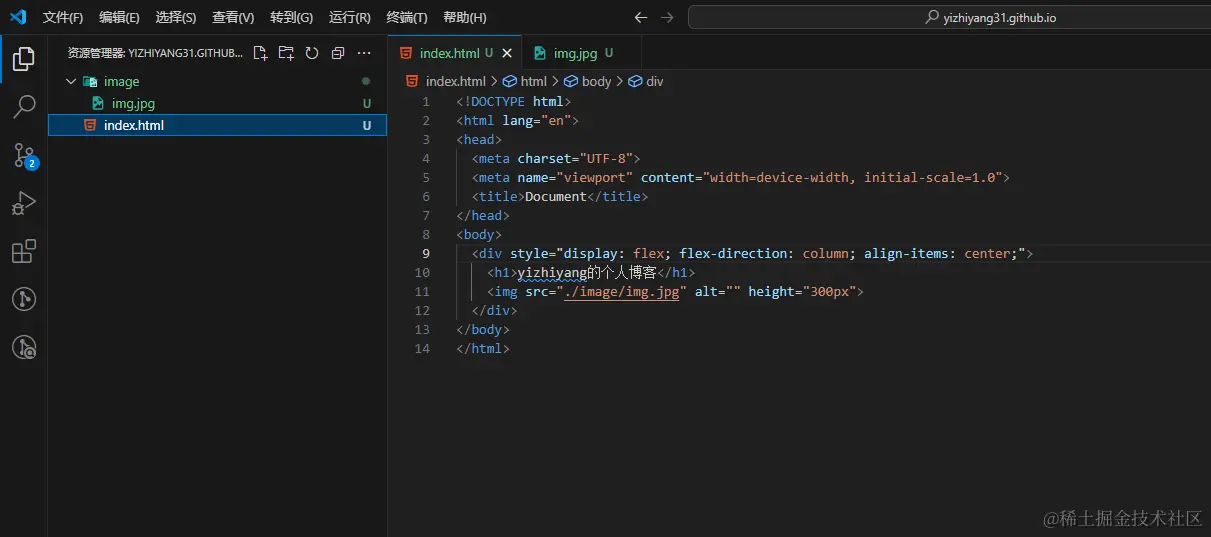Open the Explorer view in activity bar
The width and height of the screenshot is (1211, 537).
tap(24, 60)
